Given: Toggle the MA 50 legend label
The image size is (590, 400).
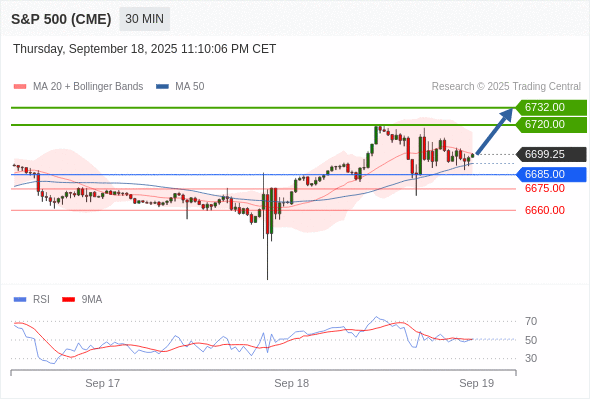Looking at the screenshot, I should (x=190, y=87).
